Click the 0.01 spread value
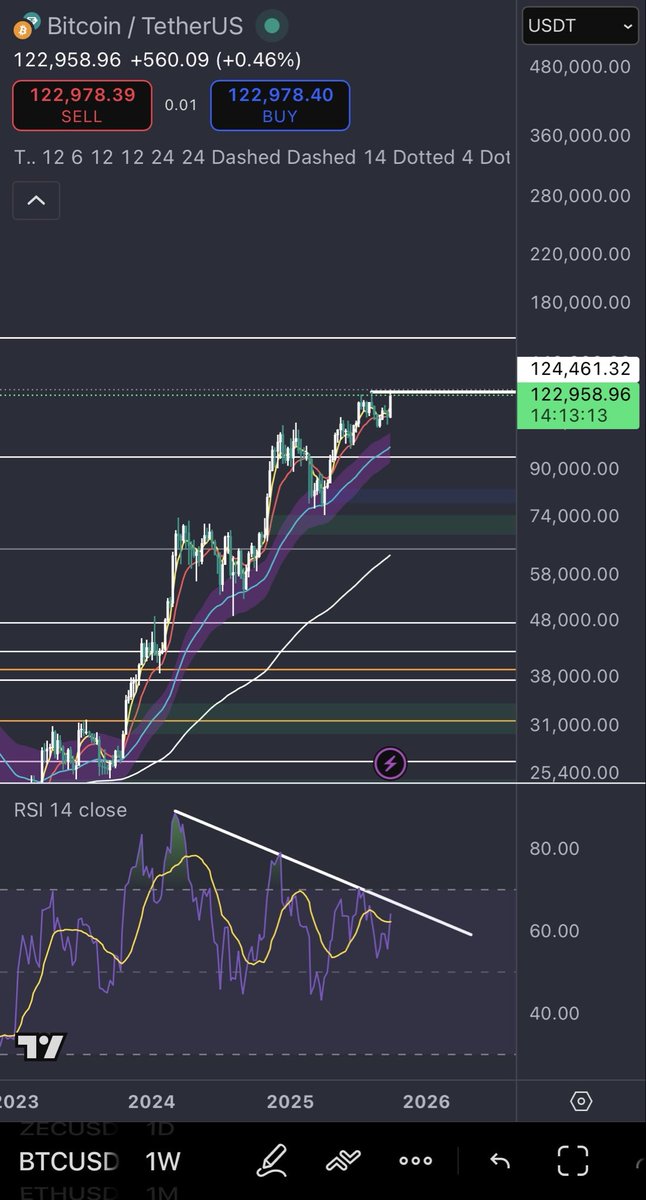Screen dimensions: 646x1200 click(181, 105)
